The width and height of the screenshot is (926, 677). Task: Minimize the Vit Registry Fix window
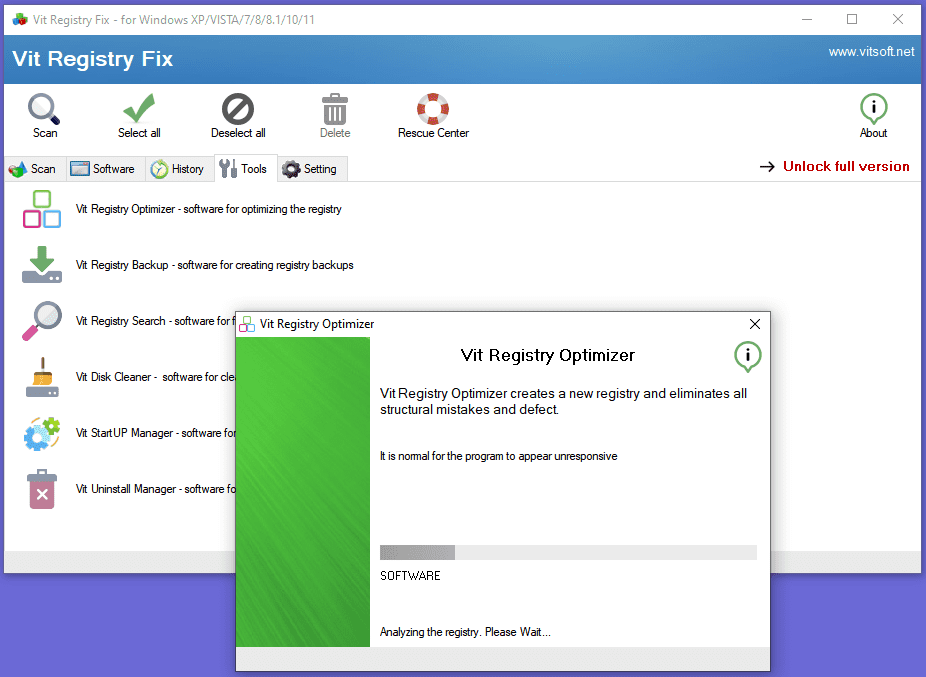[807, 19]
